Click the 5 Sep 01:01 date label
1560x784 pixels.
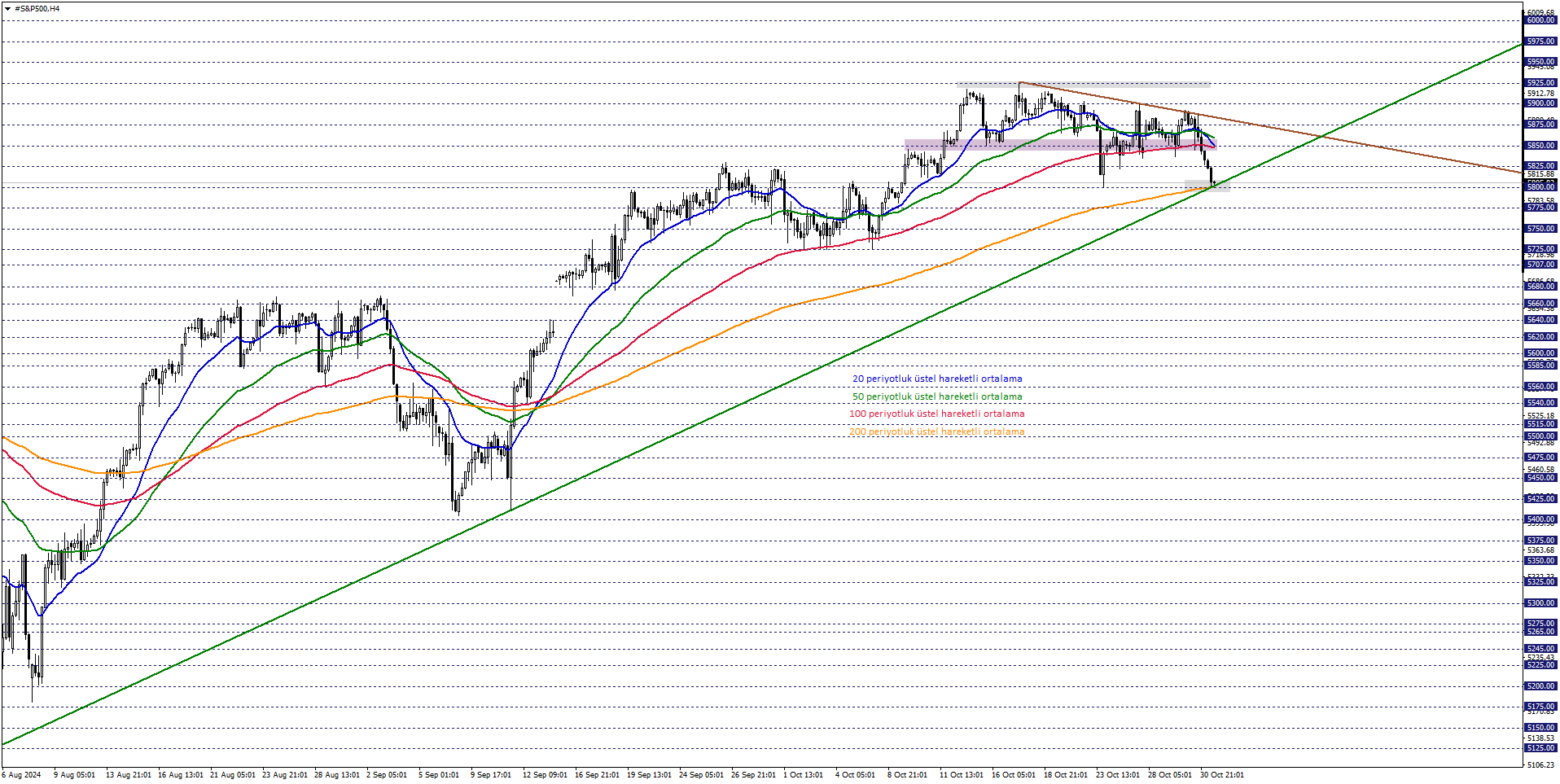(x=439, y=775)
